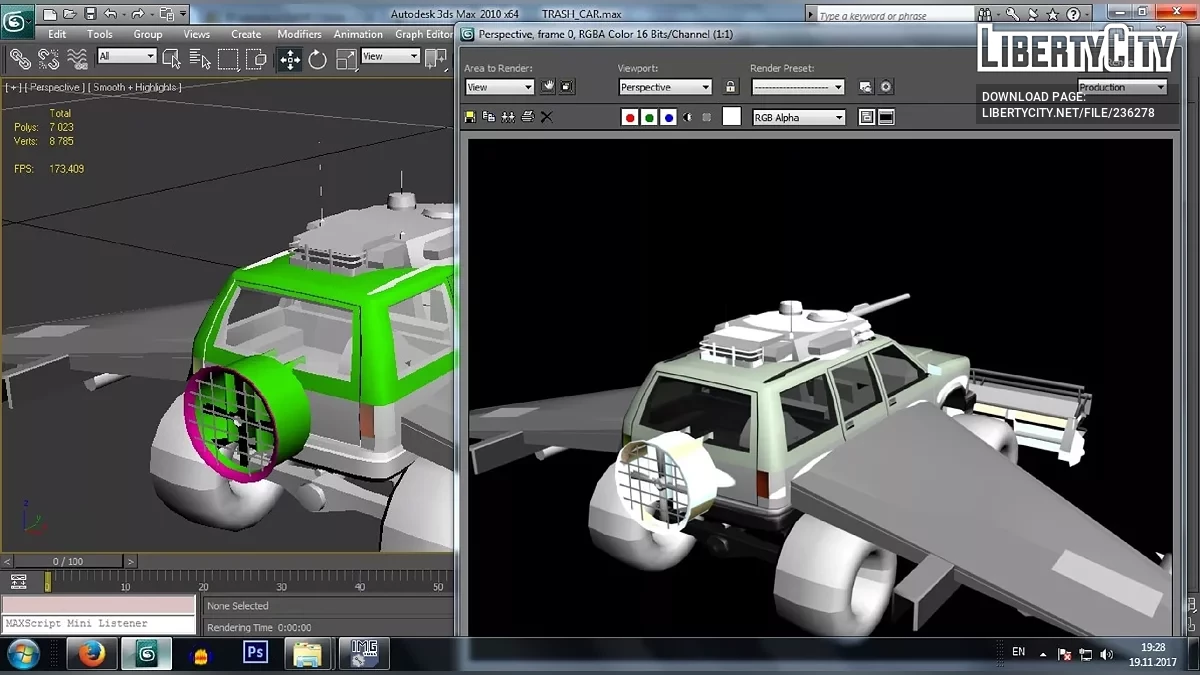Activate the Rotate tool
1200x675 pixels.
click(x=318, y=60)
